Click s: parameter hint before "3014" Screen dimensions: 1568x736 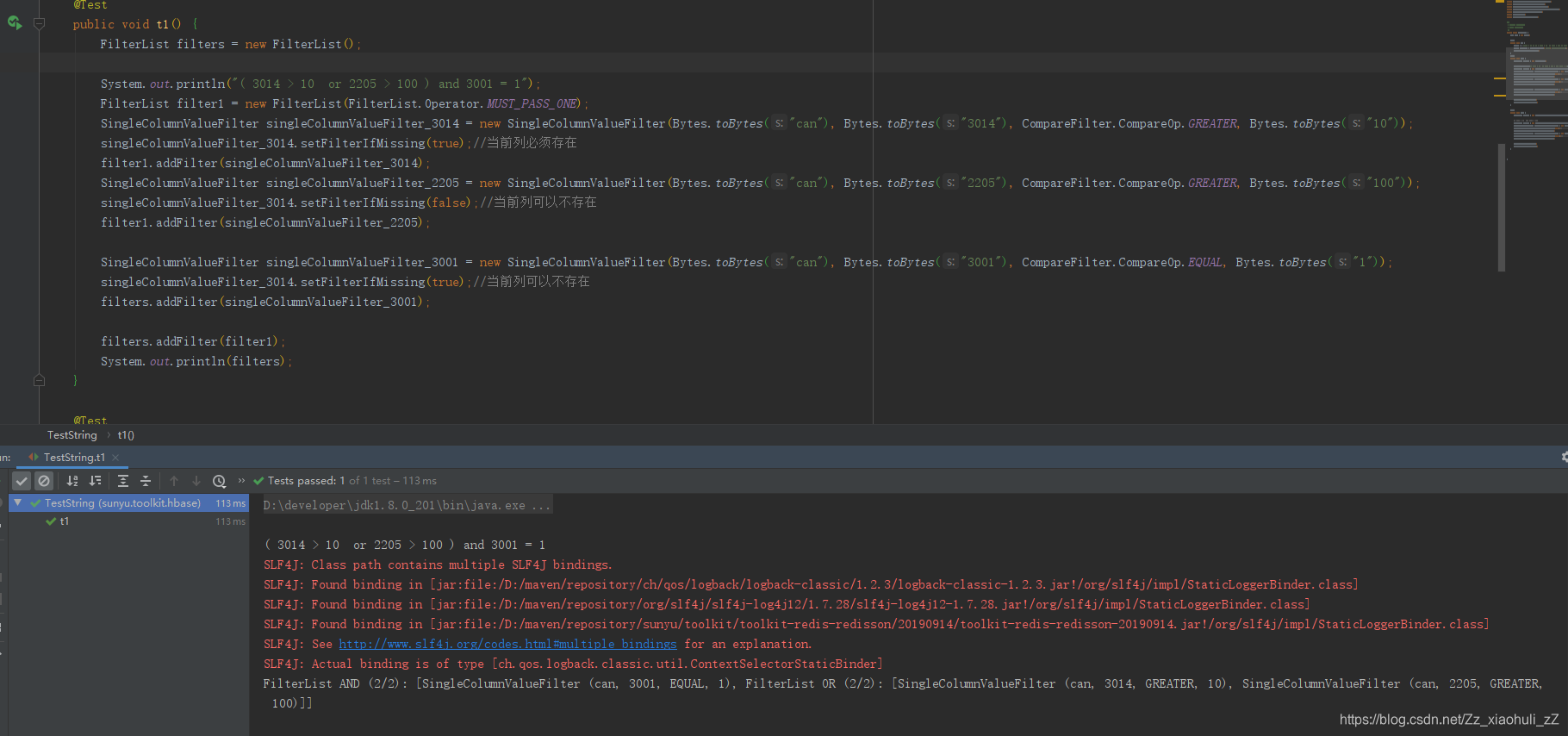point(951,123)
